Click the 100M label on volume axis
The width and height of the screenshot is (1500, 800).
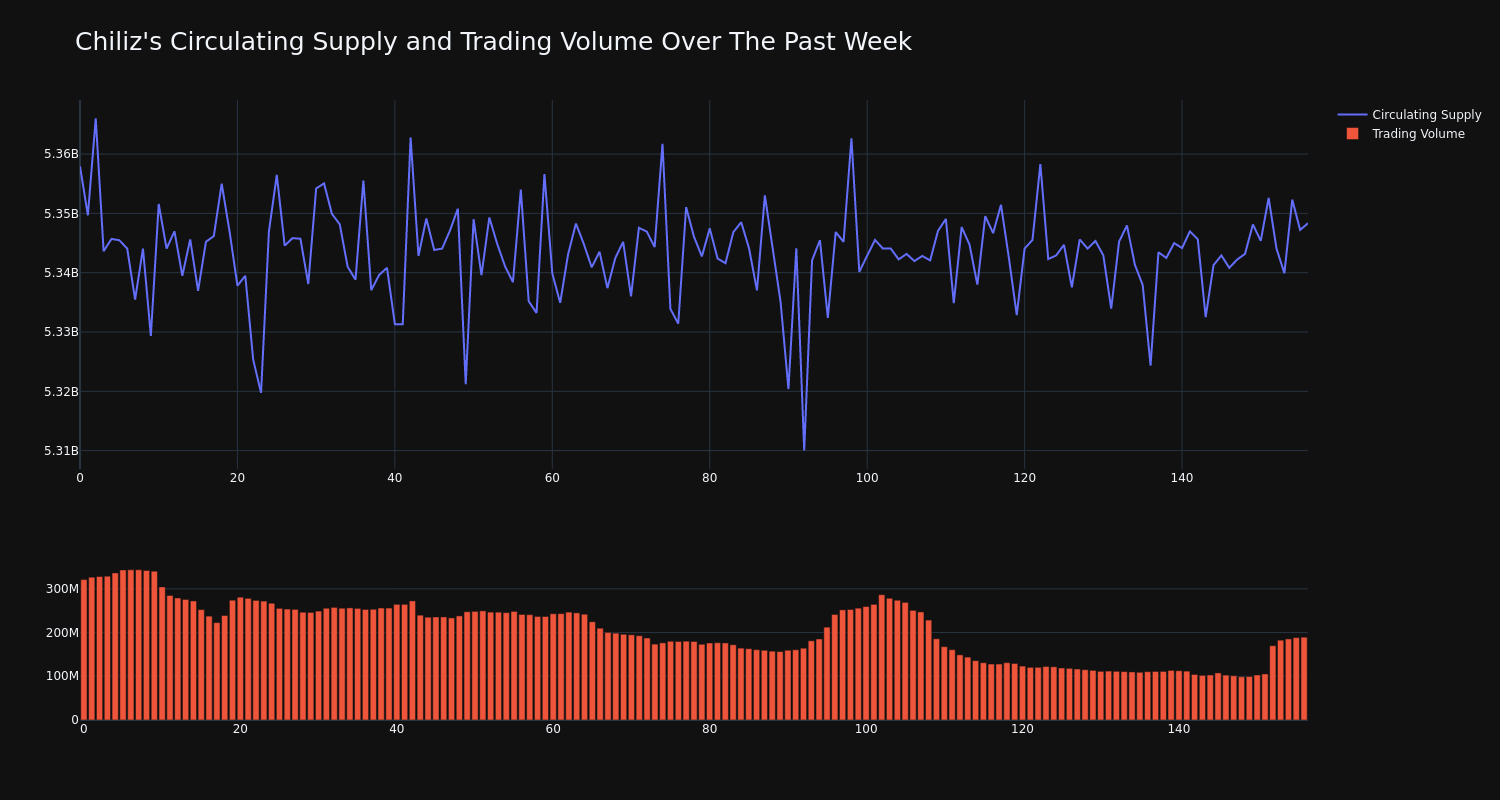62,676
